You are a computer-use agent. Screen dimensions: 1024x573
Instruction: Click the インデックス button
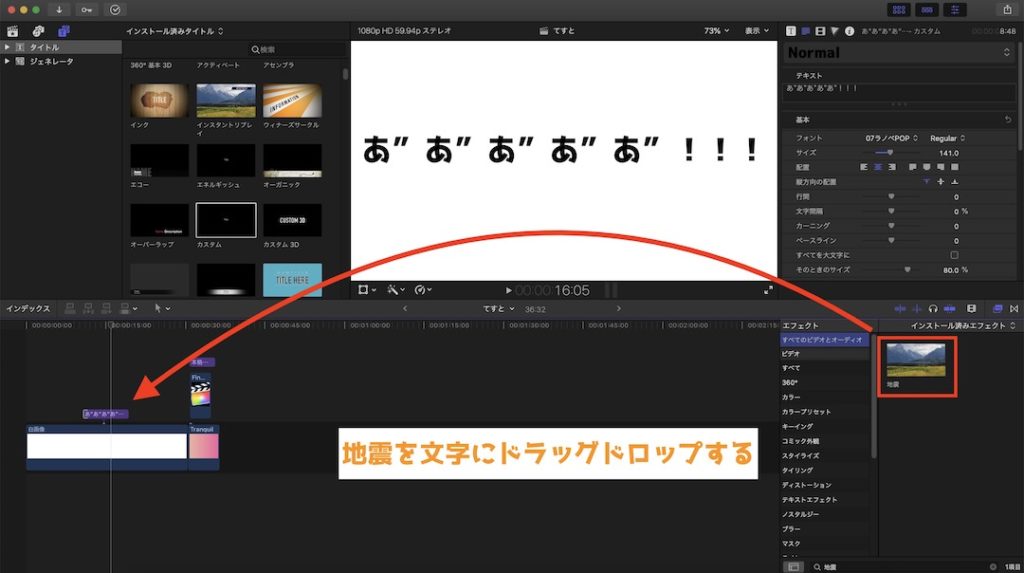click(x=28, y=308)
